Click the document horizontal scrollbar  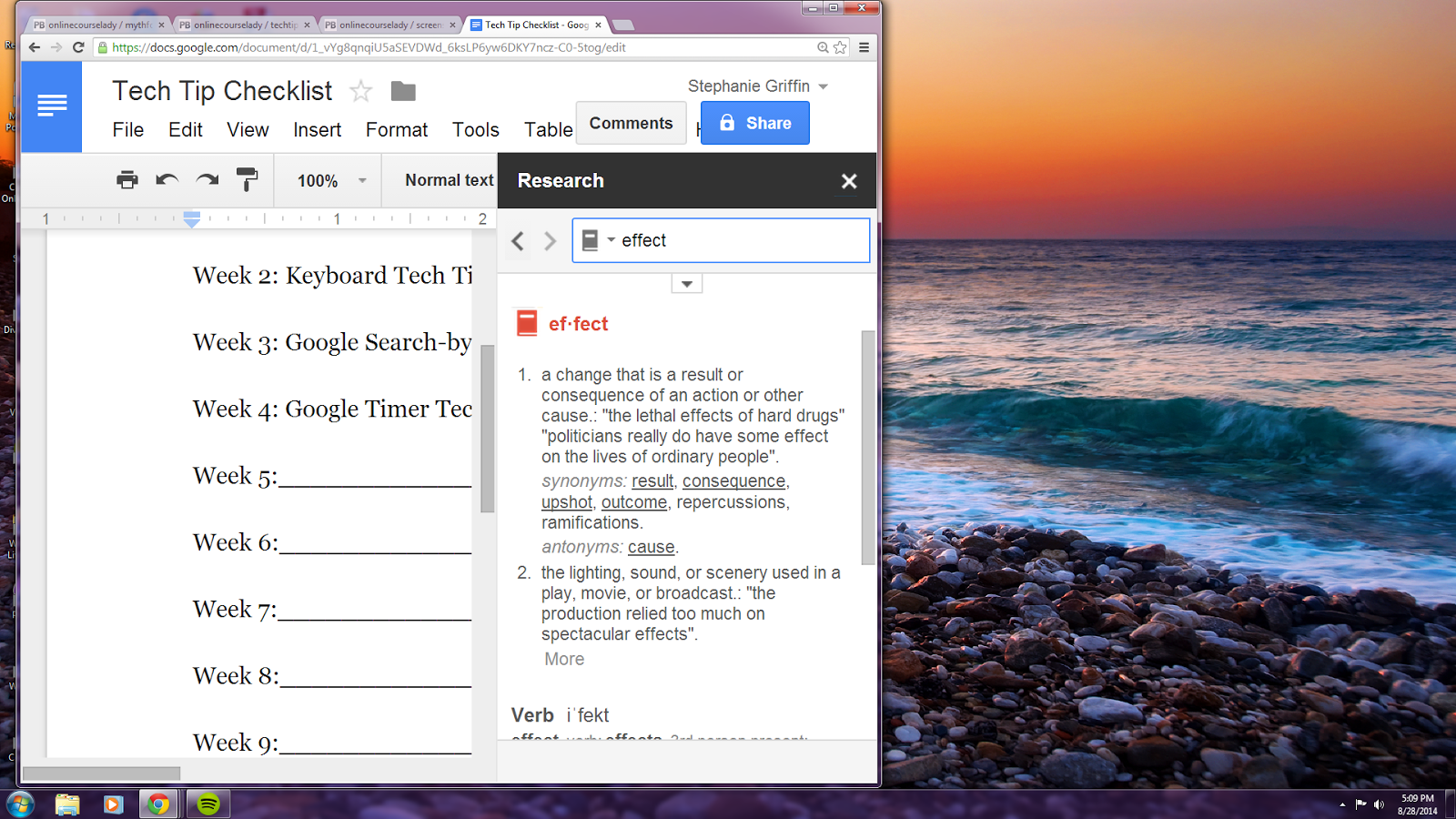click(x=101, y=773)
